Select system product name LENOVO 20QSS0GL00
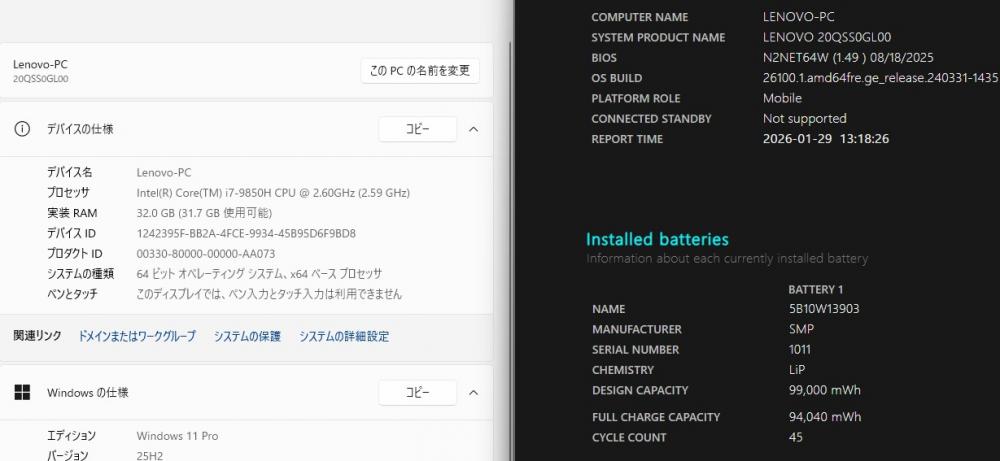The image size is (1000, 461). (x=827, y=38)
